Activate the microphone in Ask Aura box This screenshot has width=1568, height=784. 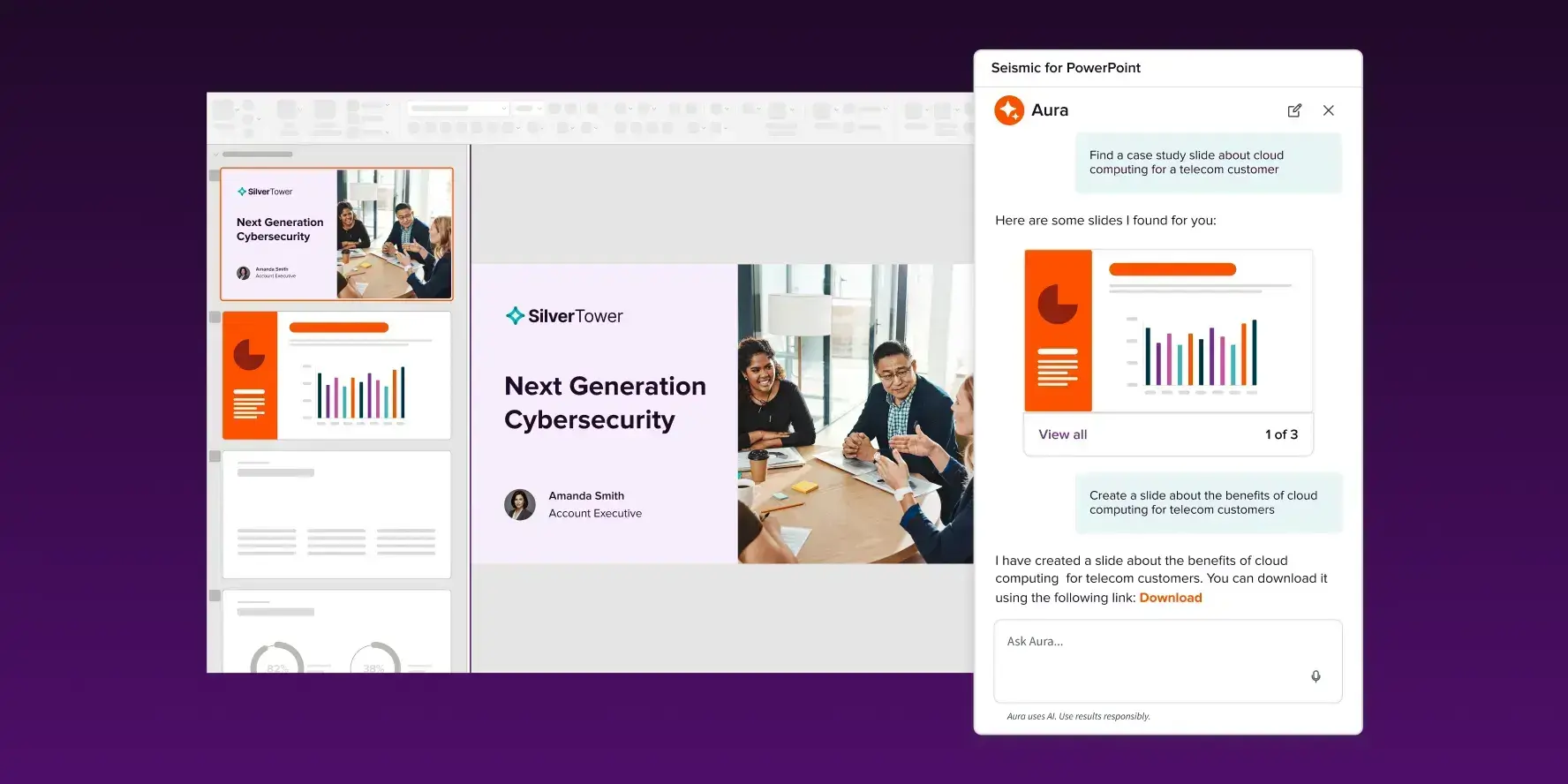point(1315,676)
